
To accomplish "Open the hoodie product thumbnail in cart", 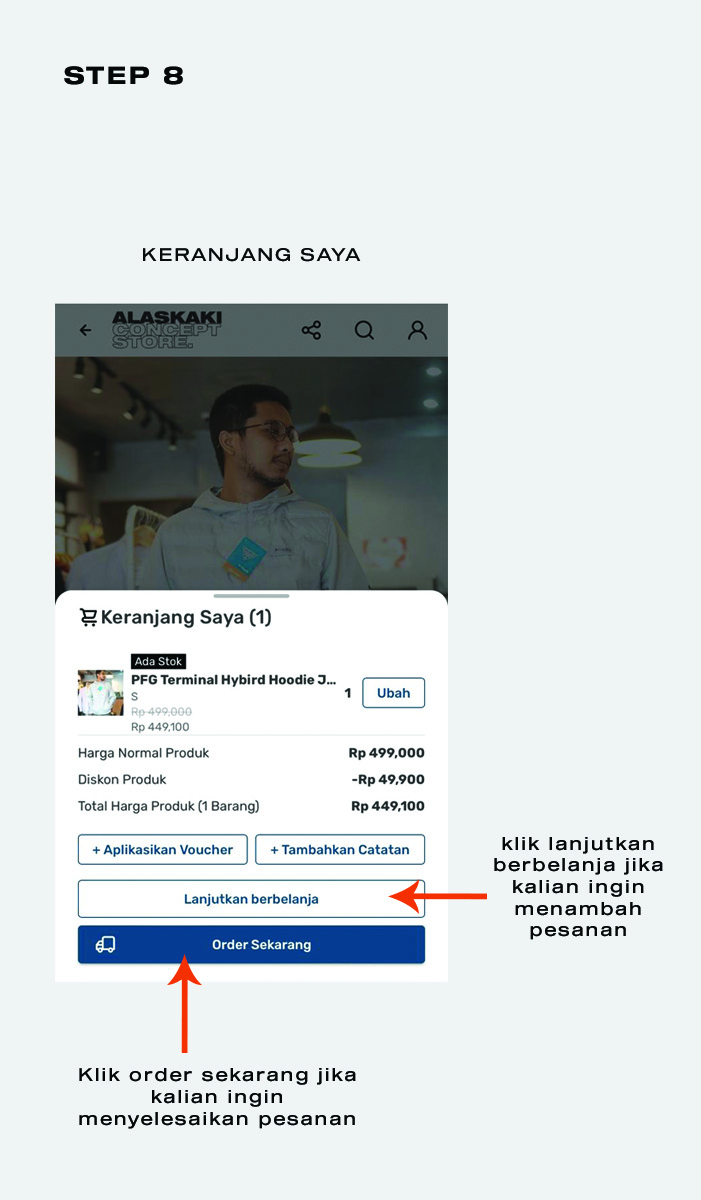I will [x=101, y=693].
